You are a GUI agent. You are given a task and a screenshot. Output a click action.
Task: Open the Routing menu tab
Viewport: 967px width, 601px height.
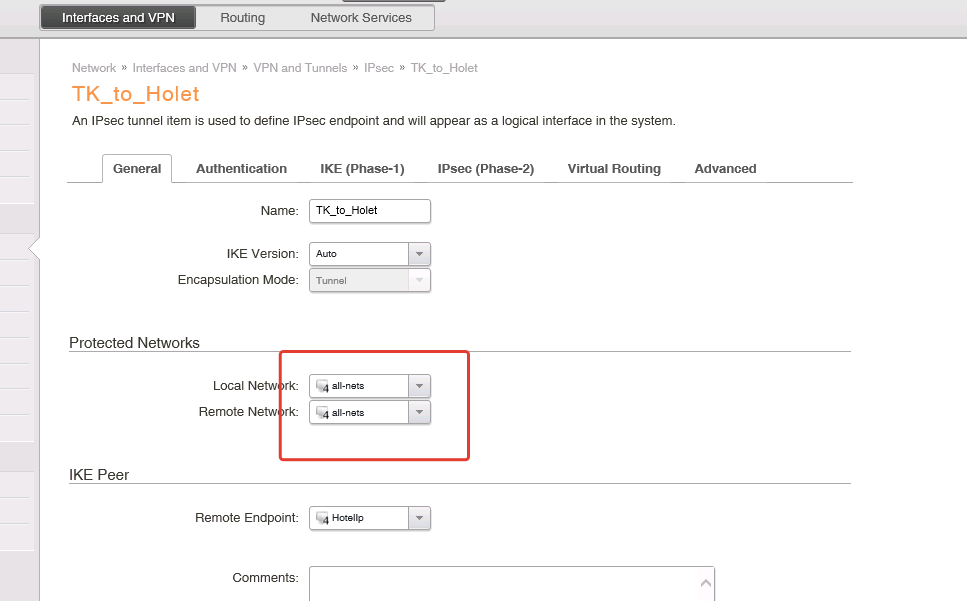[x=242, y=18]
